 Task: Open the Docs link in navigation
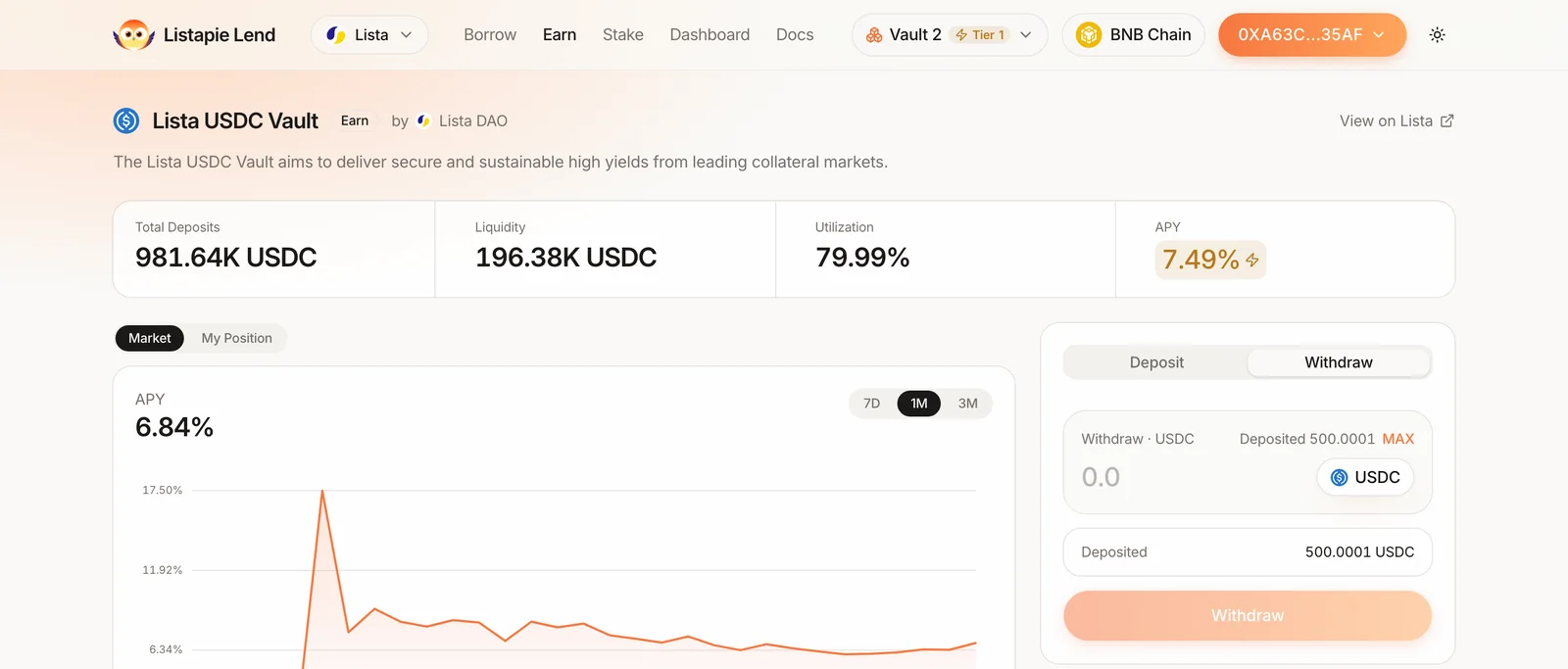tap(795, 35)
